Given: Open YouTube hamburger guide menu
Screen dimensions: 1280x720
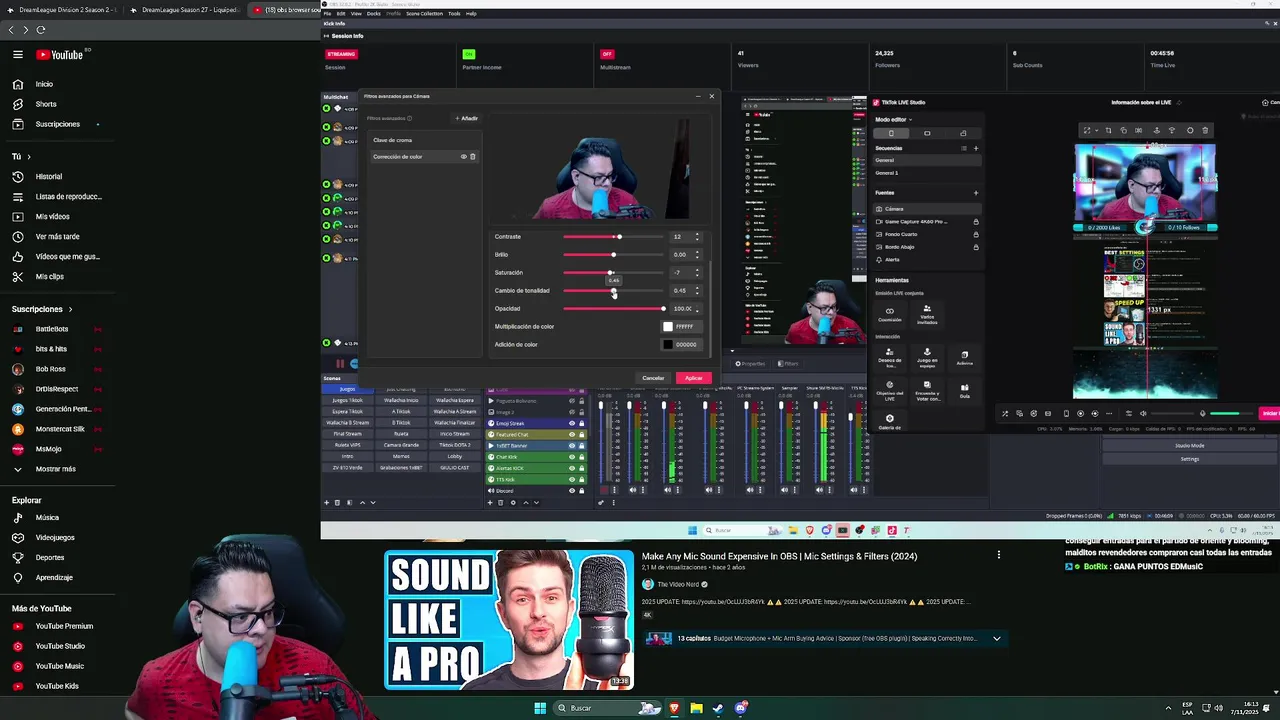Looking at the screenshot, I should pos(17,55).
